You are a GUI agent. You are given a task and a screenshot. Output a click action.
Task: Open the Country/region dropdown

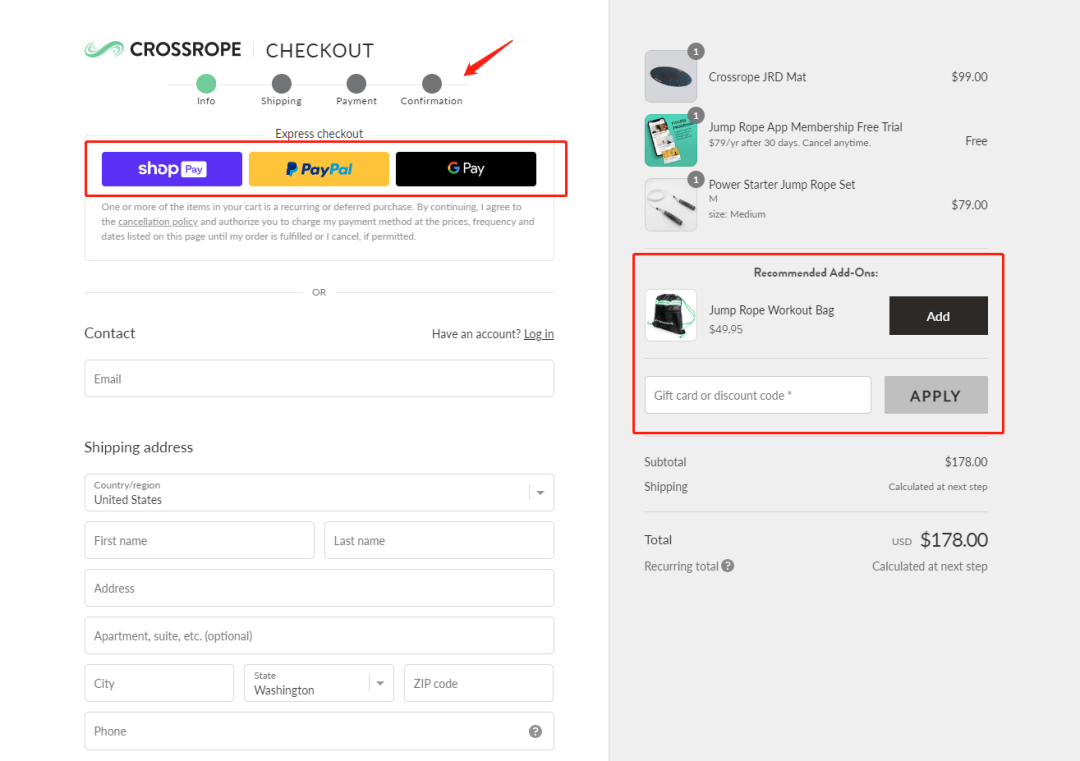click(319, 492)
